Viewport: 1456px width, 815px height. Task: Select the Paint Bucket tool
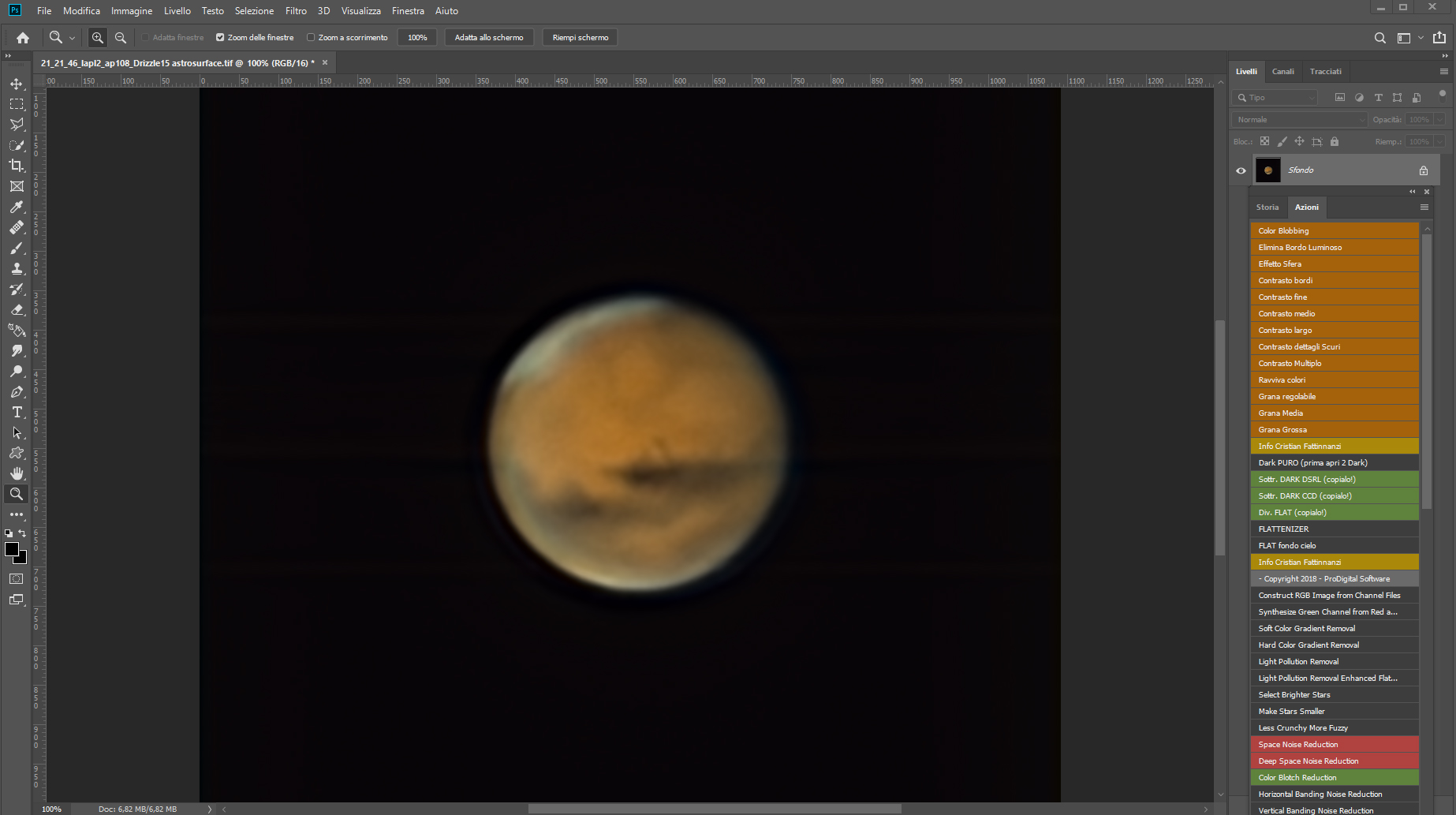click(17, 330)
